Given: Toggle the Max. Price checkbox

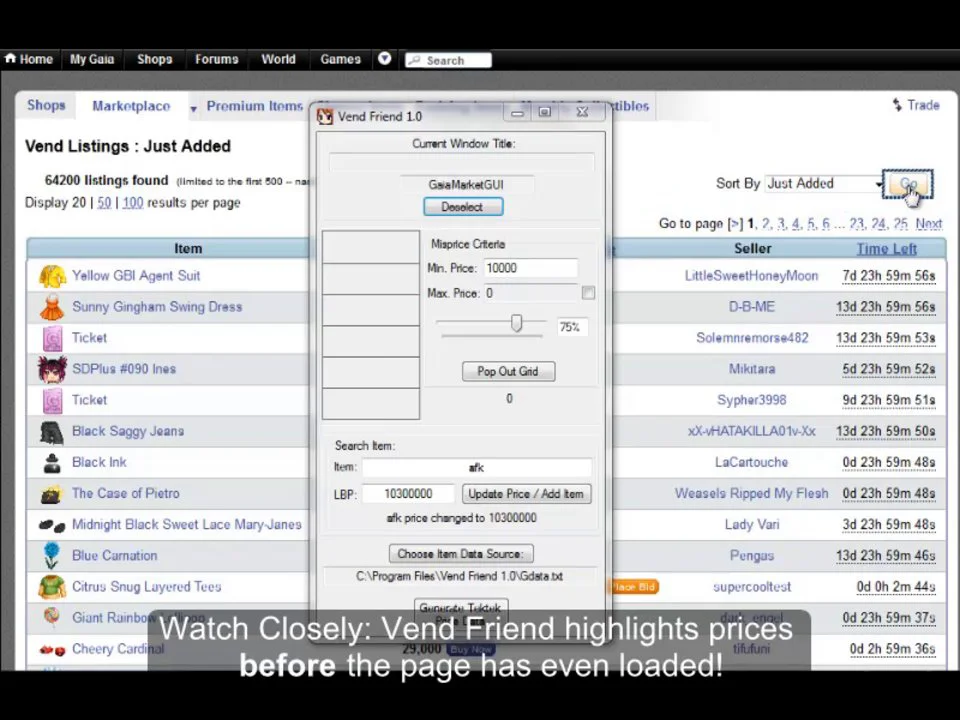Looking at the screenshot, I should pos(588,293).
